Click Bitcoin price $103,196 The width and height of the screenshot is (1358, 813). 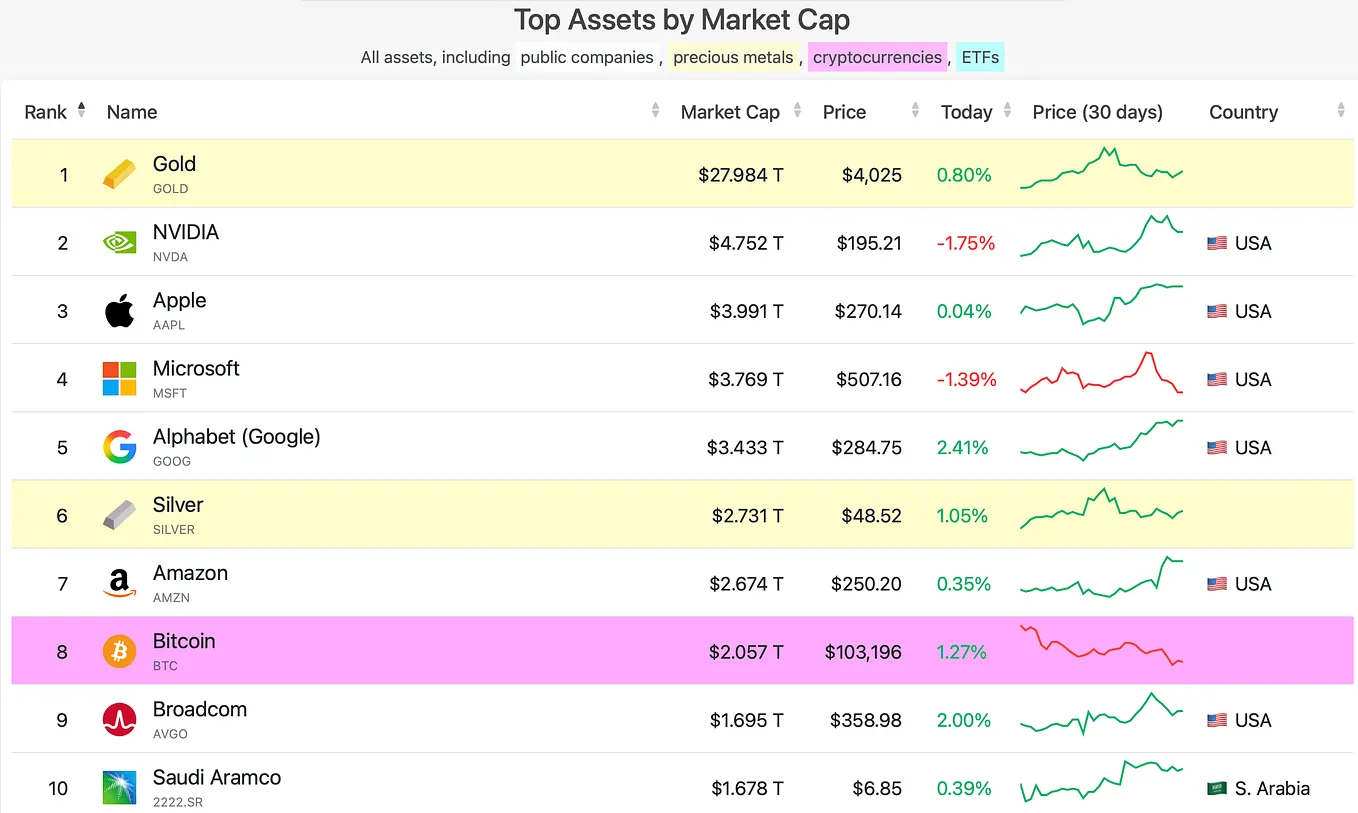(863, 652)
